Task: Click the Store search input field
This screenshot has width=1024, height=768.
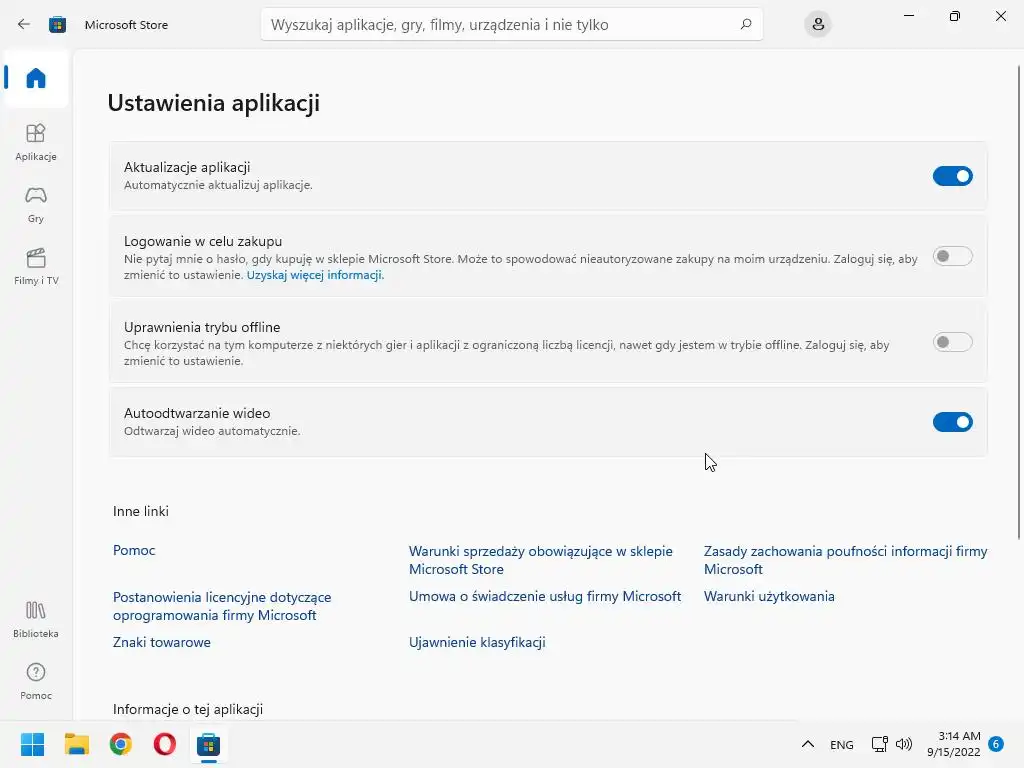Action: click(x=500, y=24)
